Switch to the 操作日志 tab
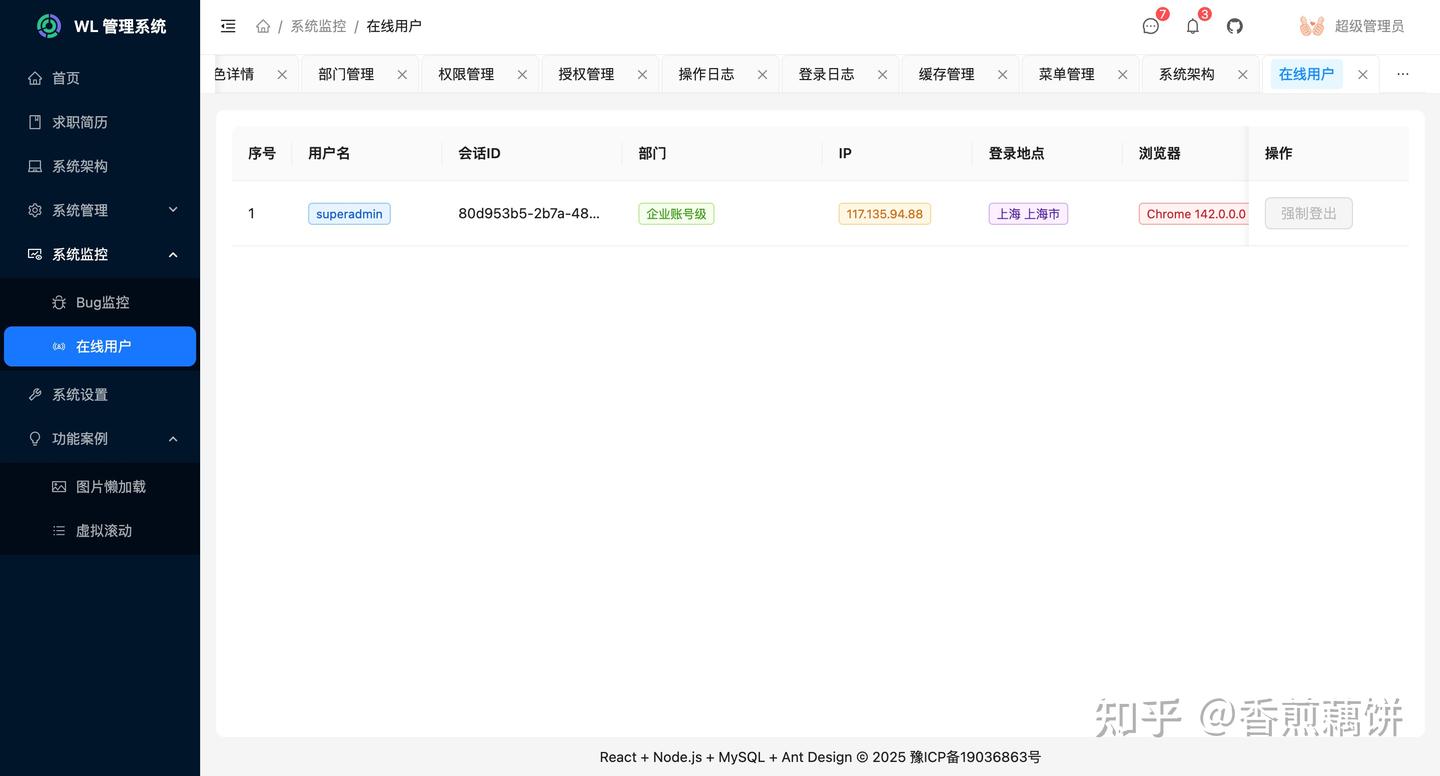This screenshot has width=1440, height=776. click(706, 74)
